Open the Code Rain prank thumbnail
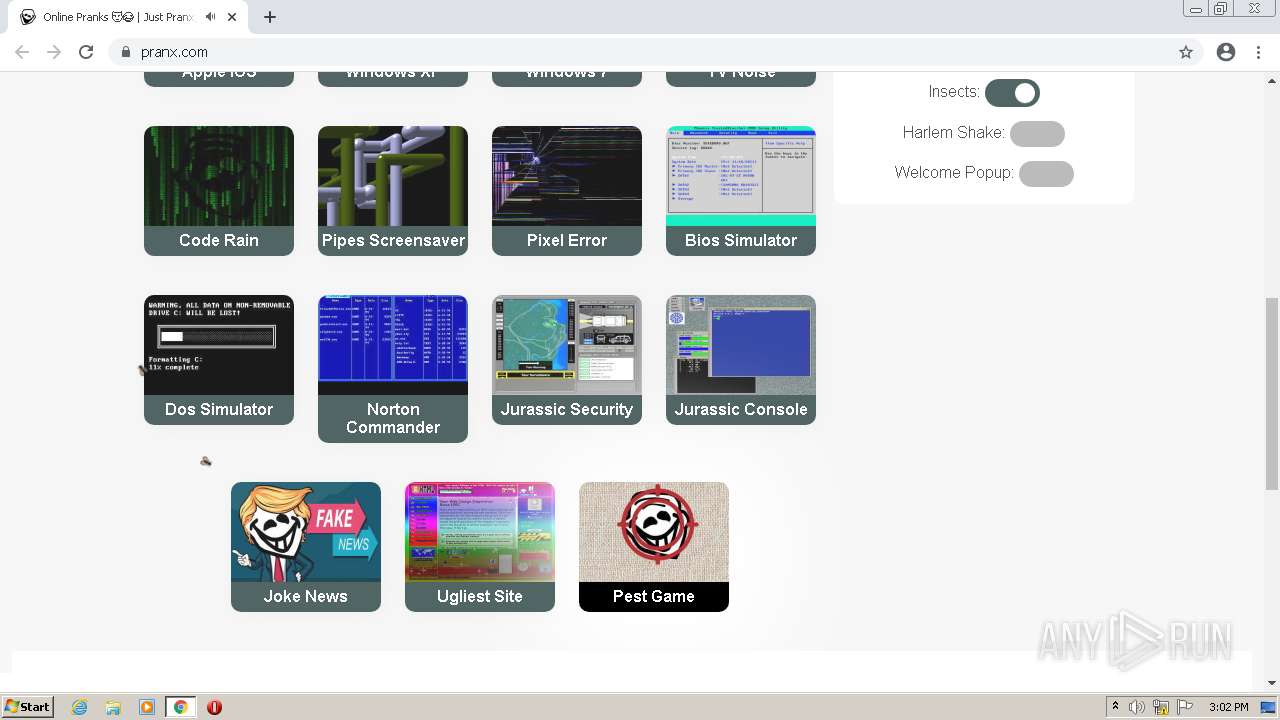Image resolution: width=1280 pixels, height=720 pixels. (219, 191)
